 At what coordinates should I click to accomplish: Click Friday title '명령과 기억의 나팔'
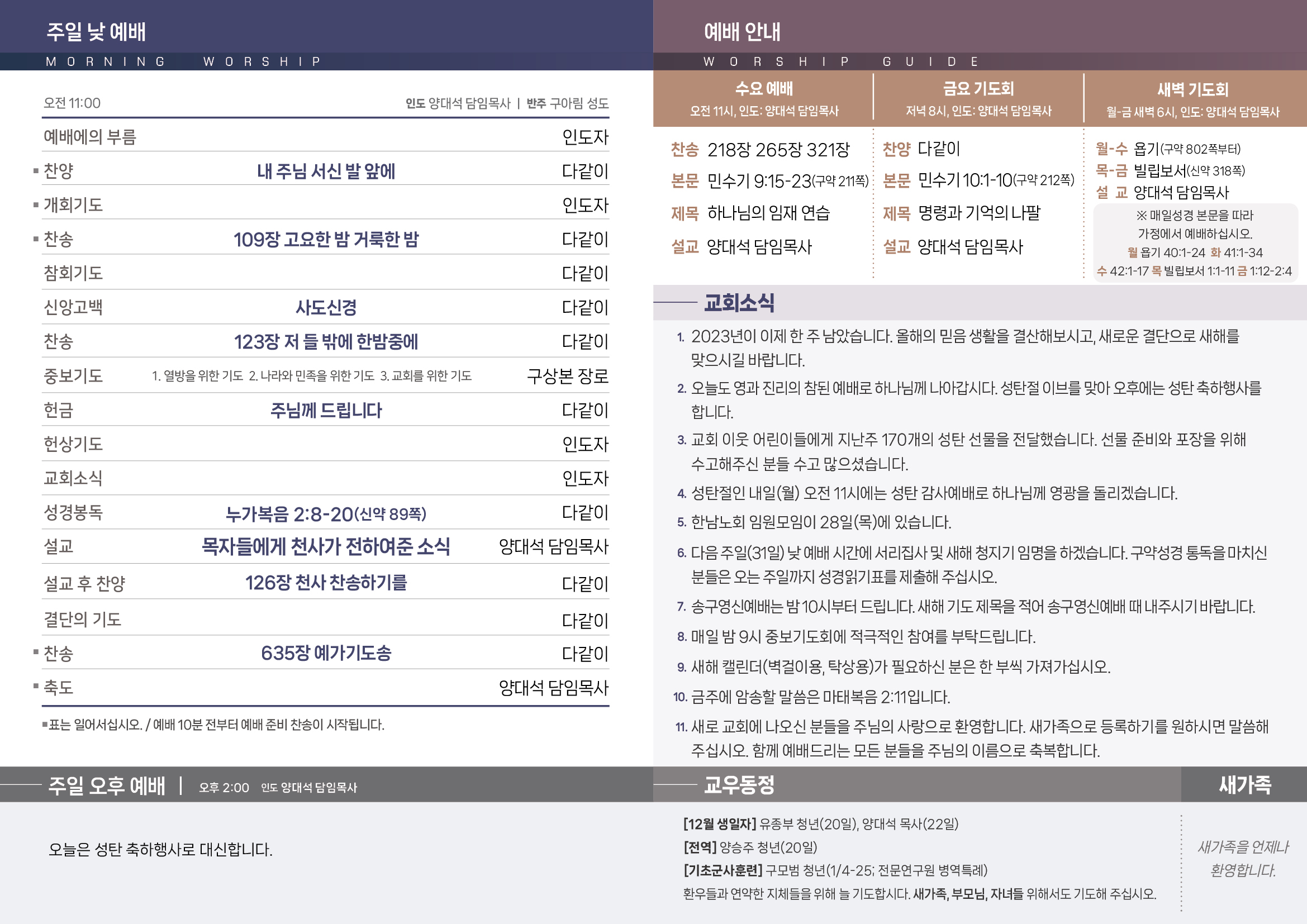click(x=979, y=213)
